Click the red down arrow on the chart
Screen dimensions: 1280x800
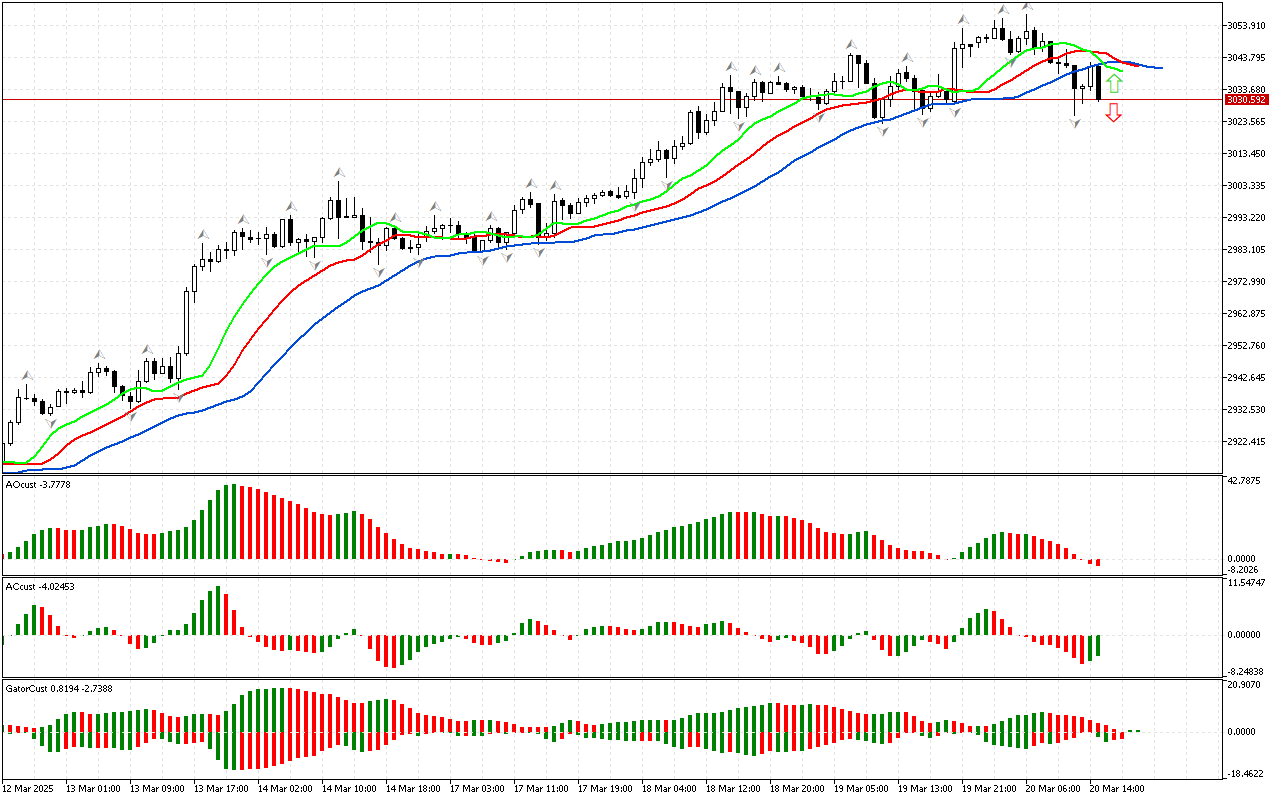[1114, 112]
